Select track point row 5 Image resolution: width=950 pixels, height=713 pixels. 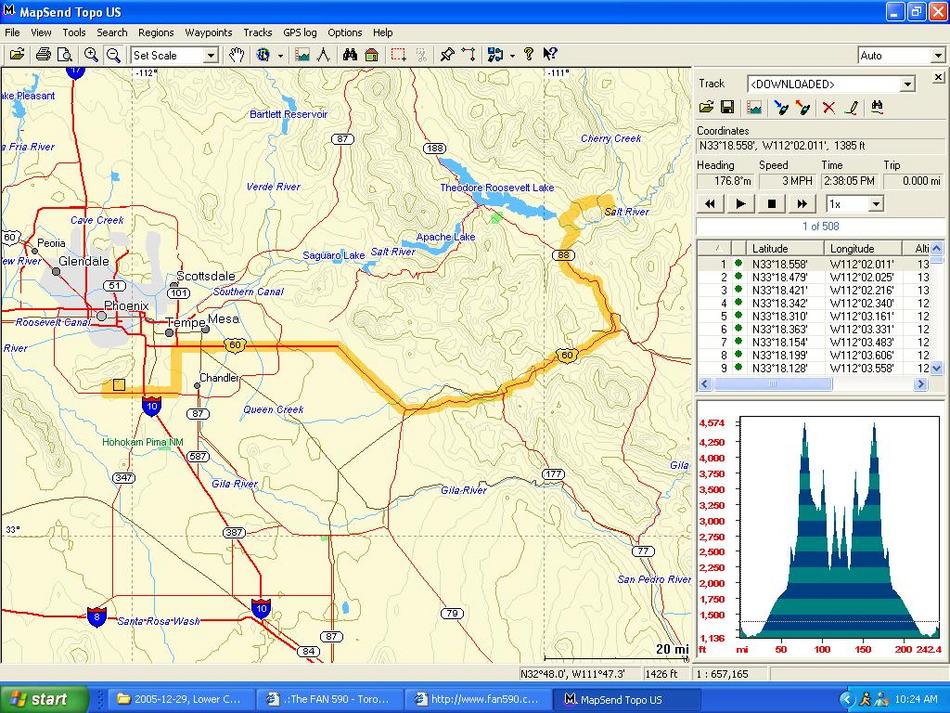814,316
